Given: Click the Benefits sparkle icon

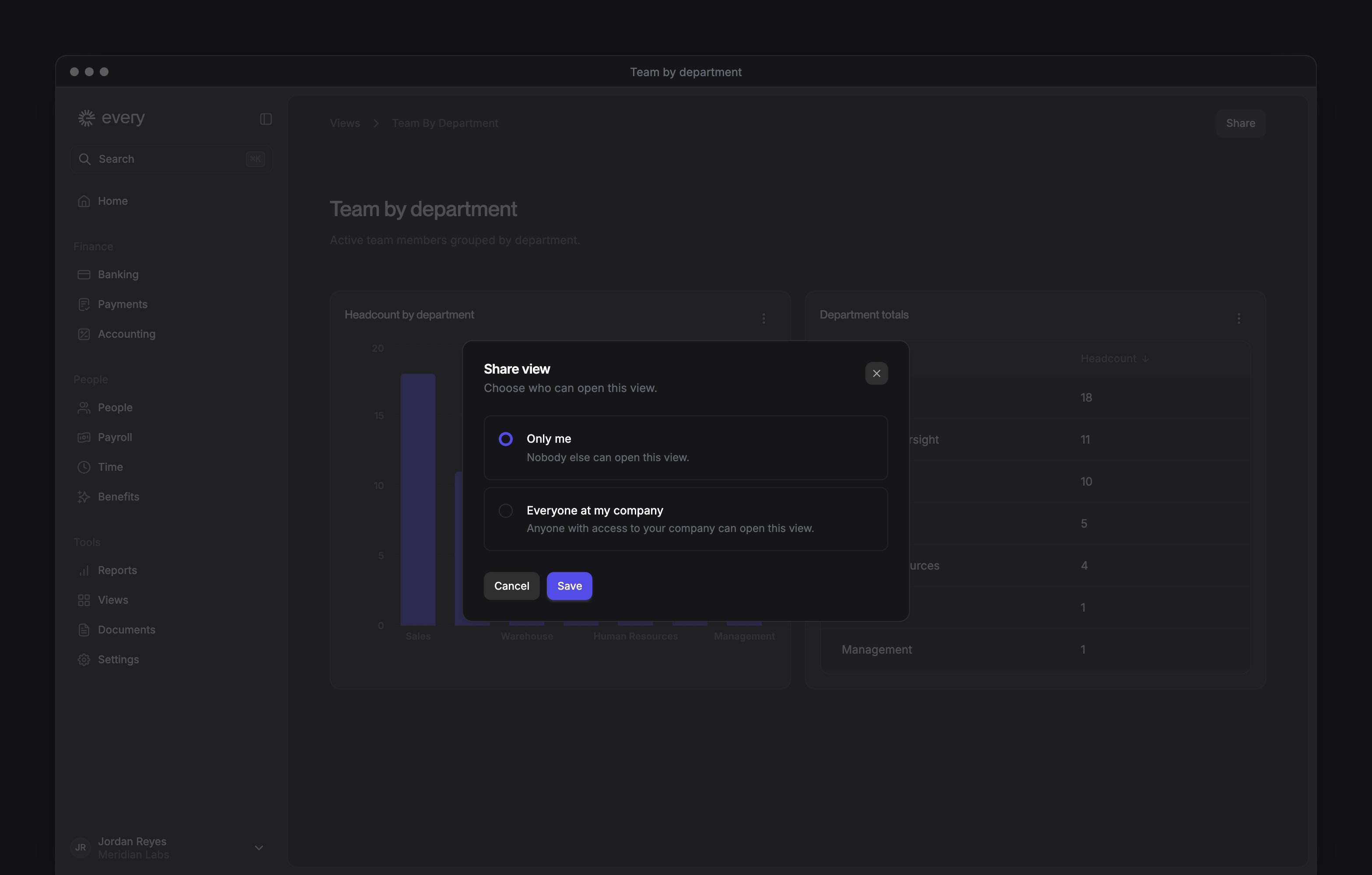Looking at the screenshot, I should tap(84, 497).
